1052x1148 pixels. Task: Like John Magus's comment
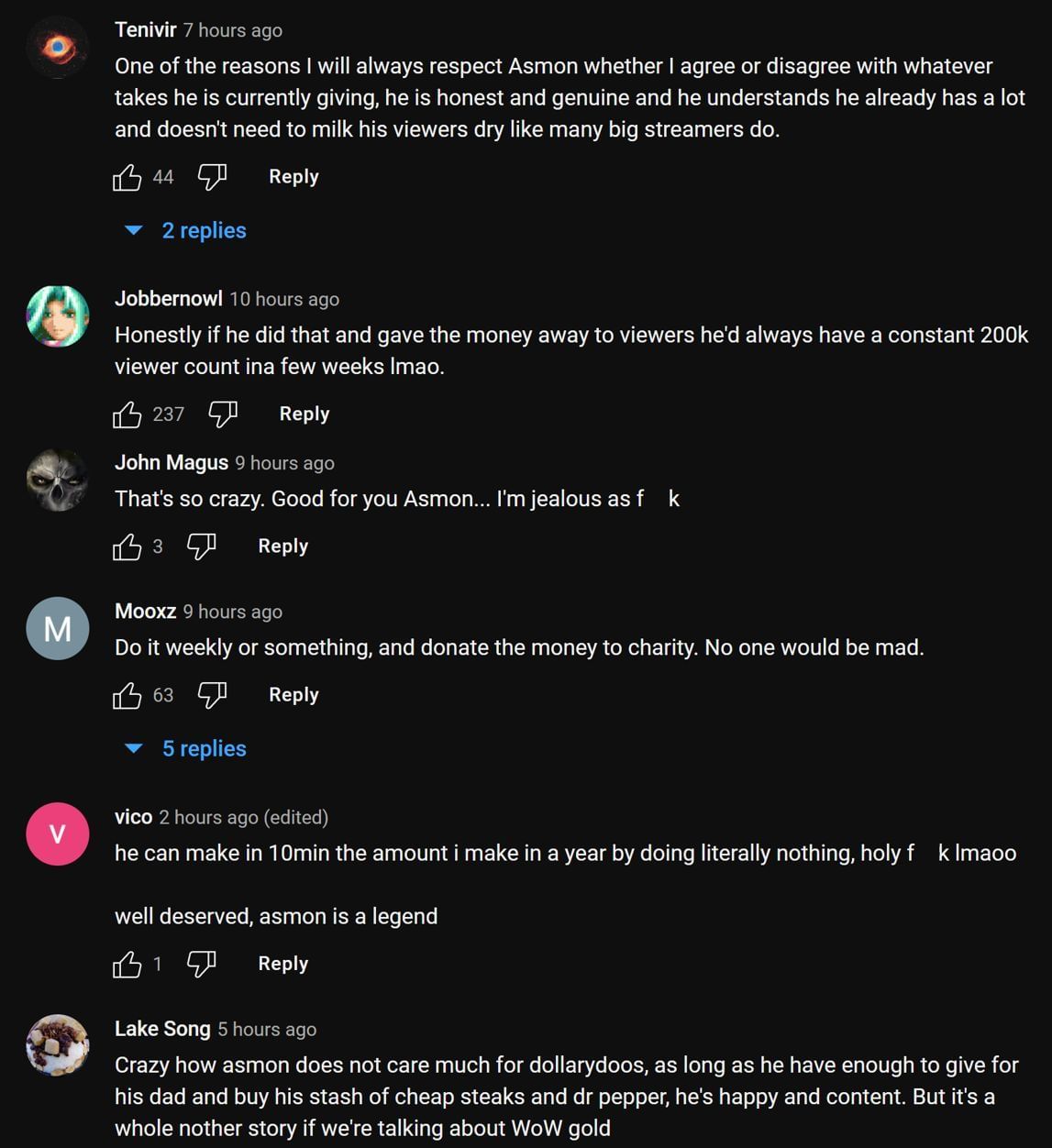[x=127, y=546]
